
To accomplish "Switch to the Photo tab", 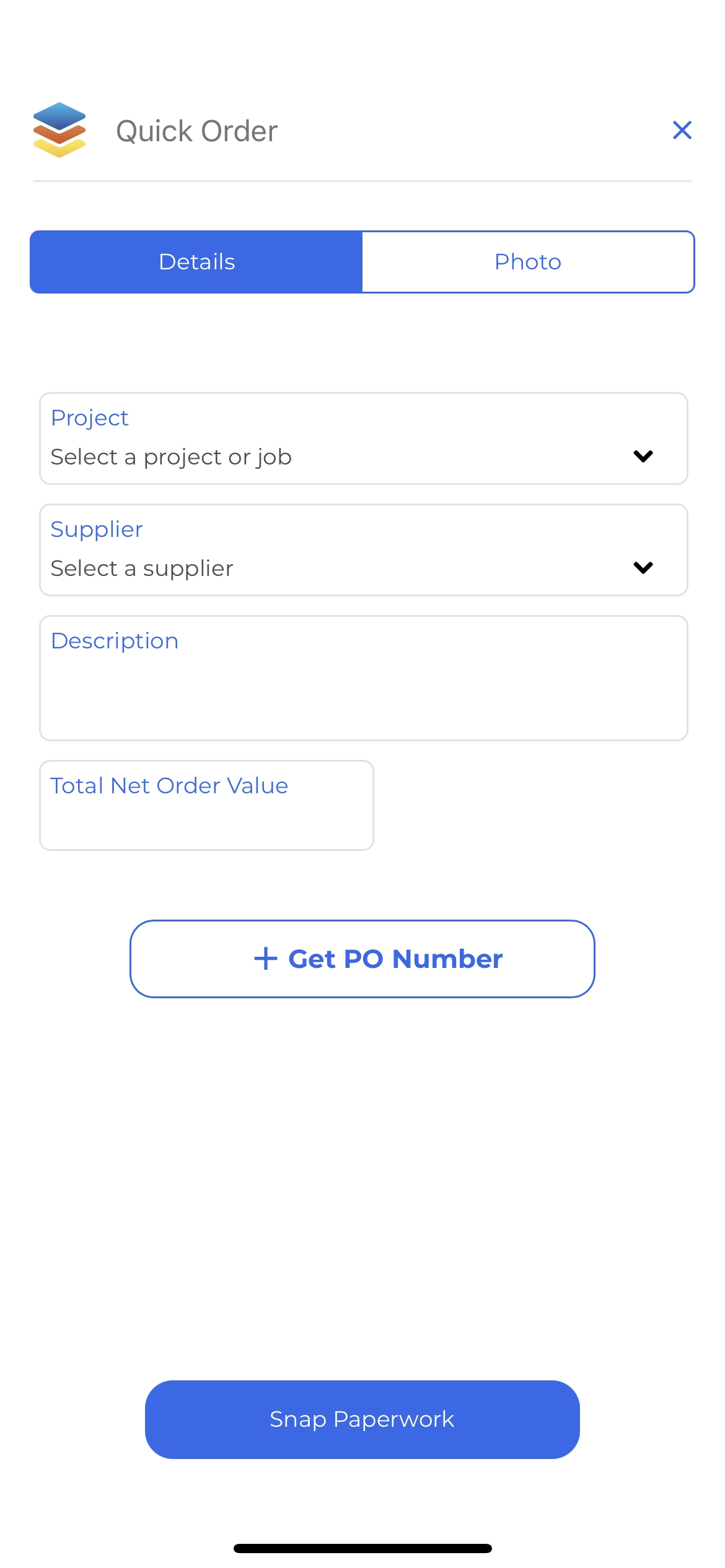I will pyautogui.click(x=528, y=262).
